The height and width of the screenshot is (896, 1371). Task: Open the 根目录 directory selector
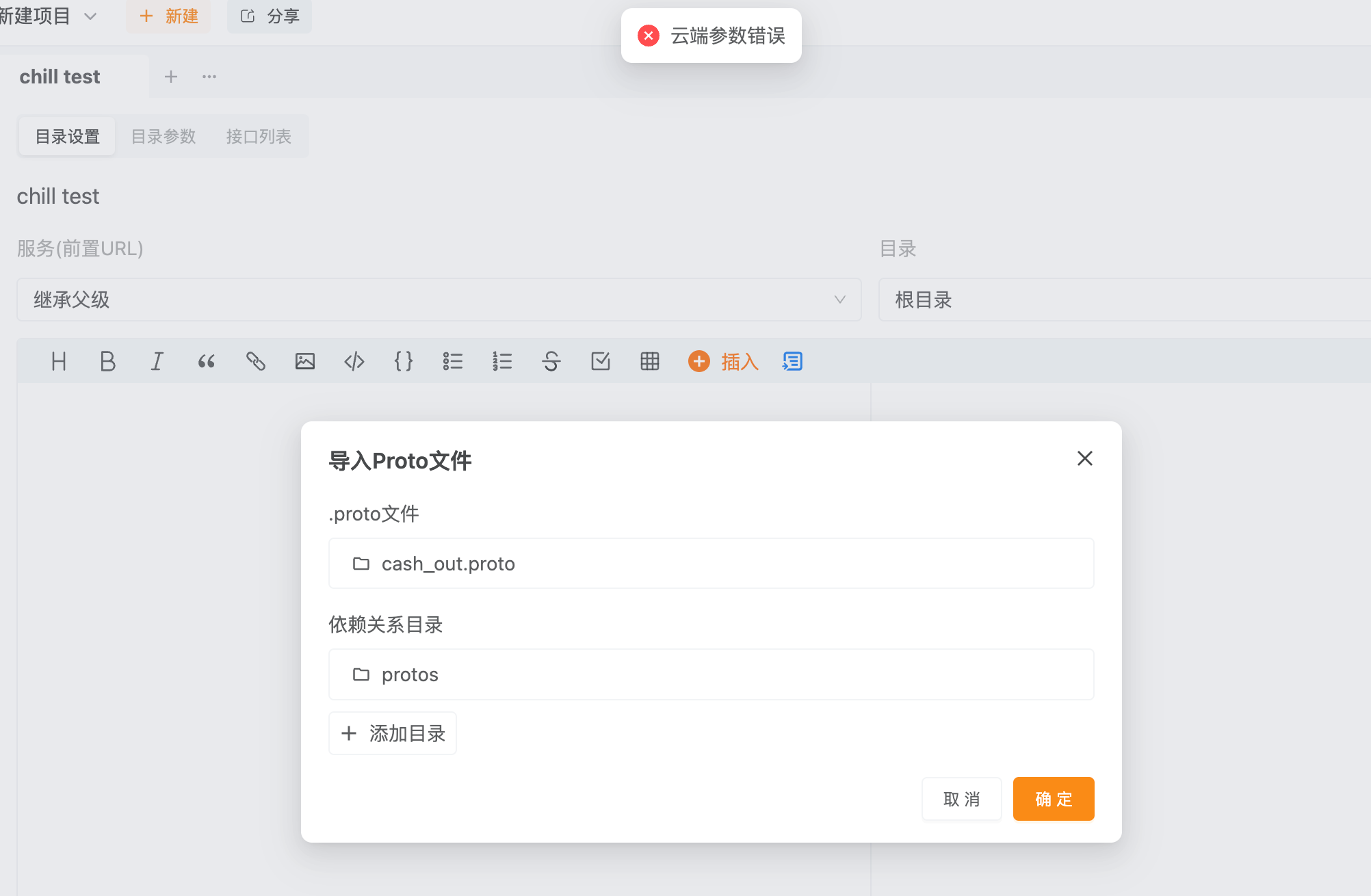[x=1125, y=300]
